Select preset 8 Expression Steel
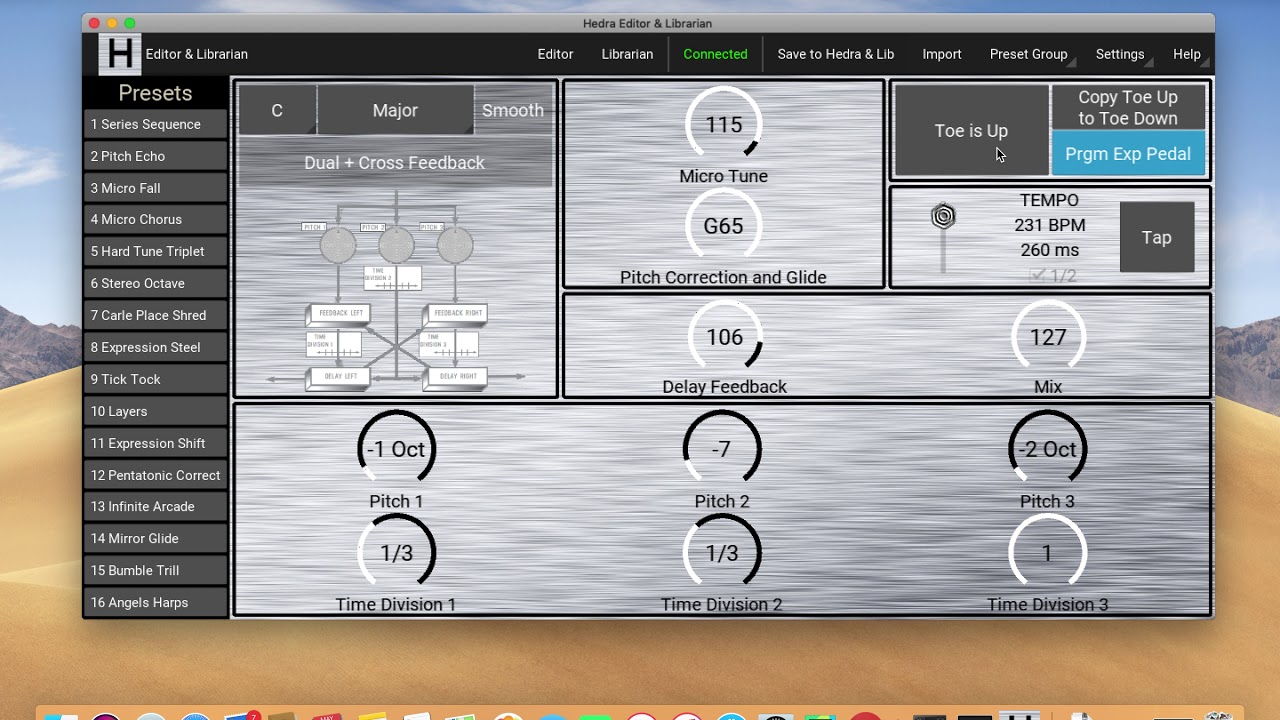1280x720 pixels. (156, 347)
